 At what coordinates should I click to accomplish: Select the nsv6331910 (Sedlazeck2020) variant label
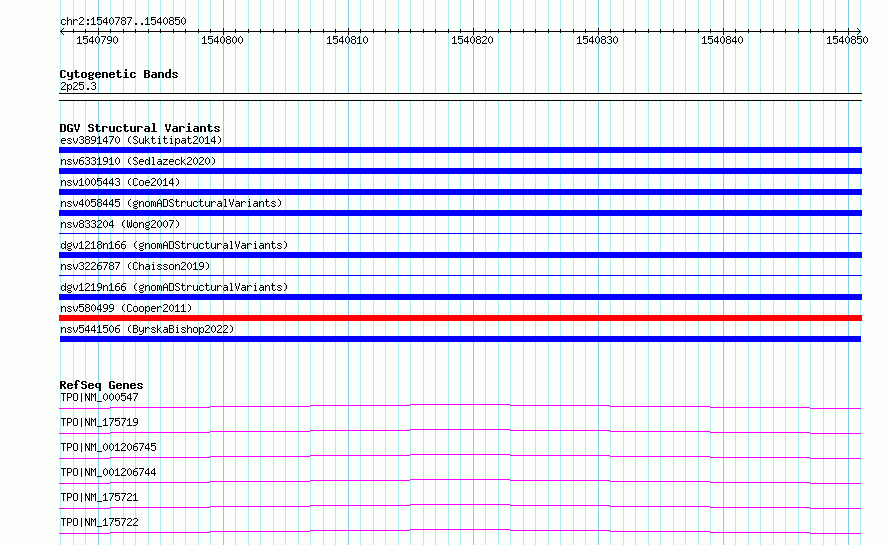tap(138, 161)
